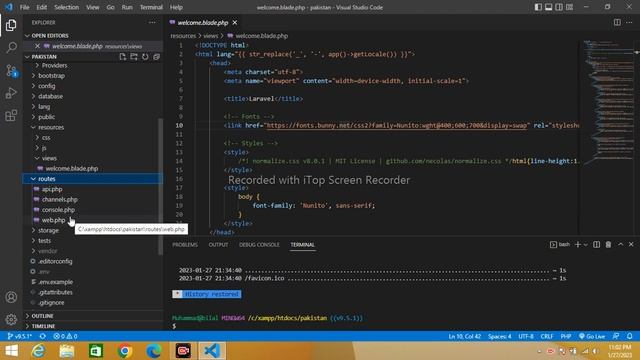
Task: Click New File icon in PAKISTAN header
Action: pyautogui.click(x=122, y=57)
